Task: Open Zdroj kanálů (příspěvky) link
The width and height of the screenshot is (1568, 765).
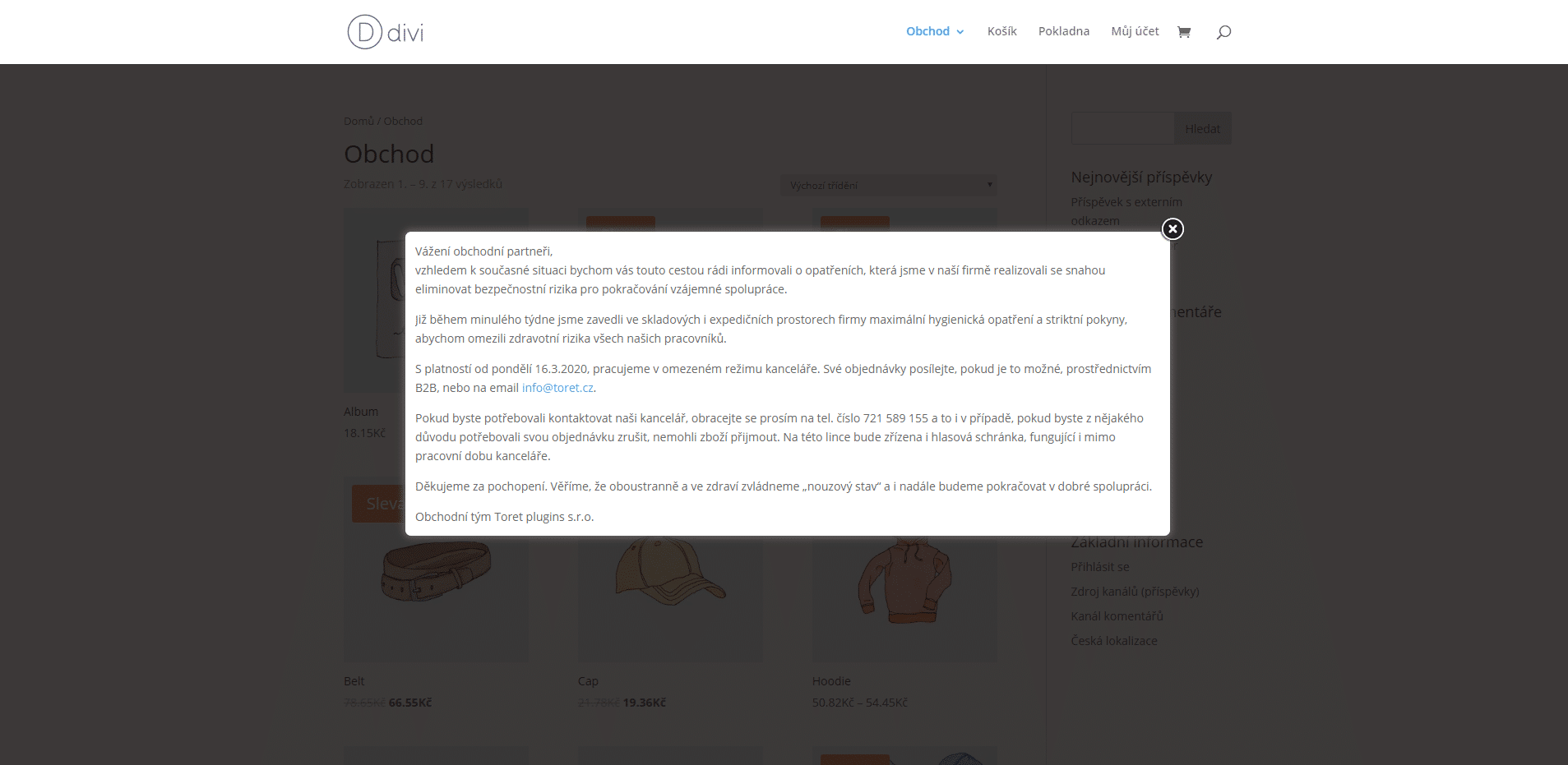Action: point(1135,592)
